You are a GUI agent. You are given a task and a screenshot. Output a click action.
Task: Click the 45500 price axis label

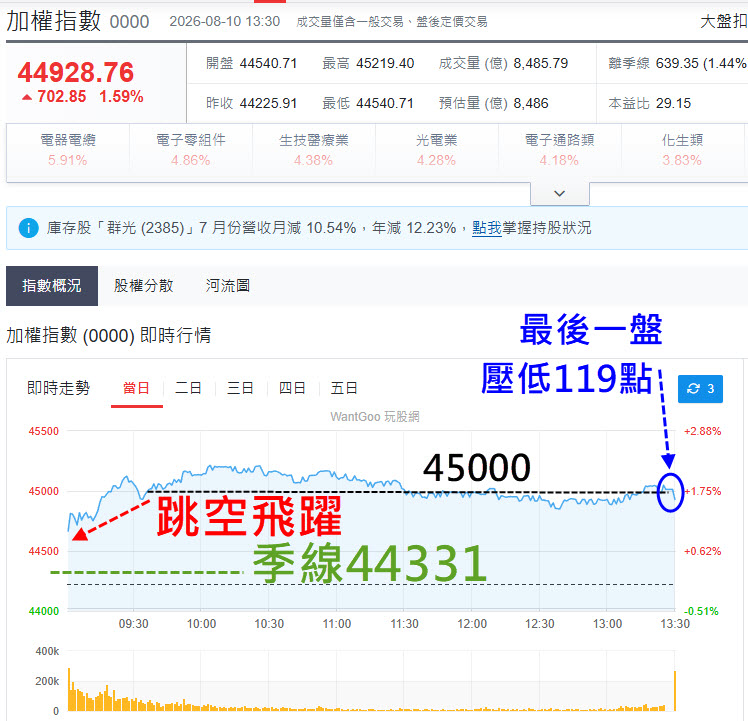(43, 431)
